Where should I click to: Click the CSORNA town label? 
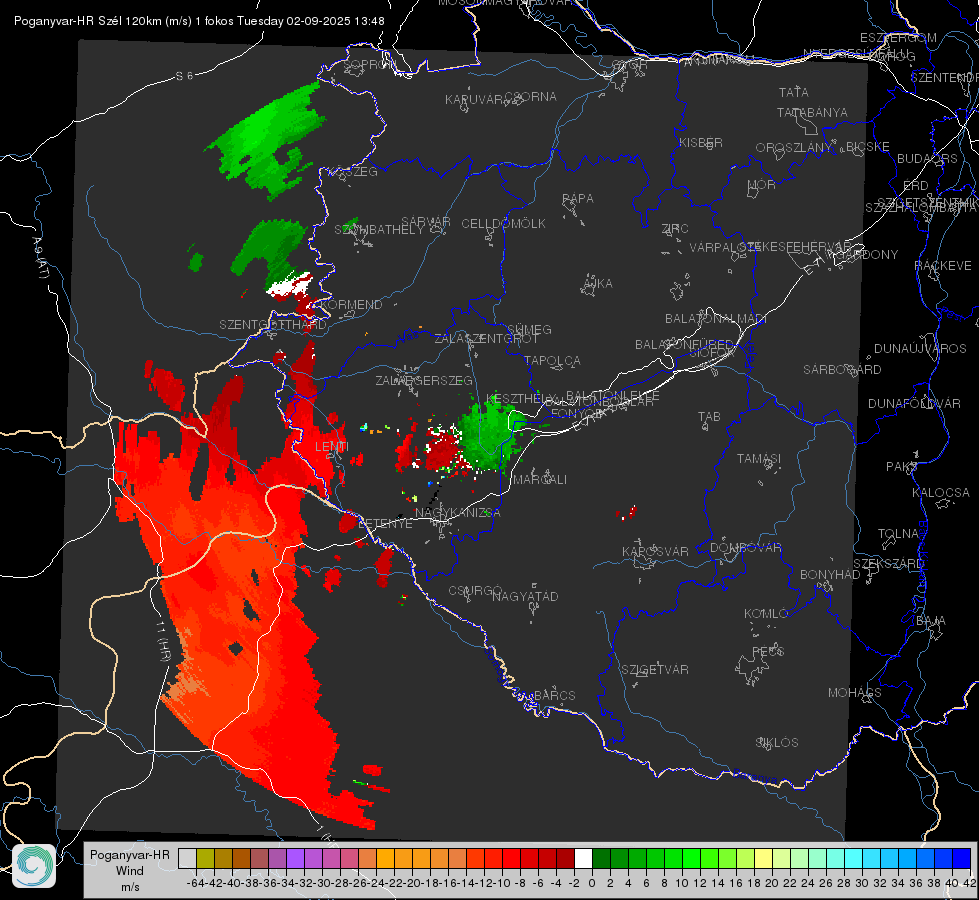point(531,97)
